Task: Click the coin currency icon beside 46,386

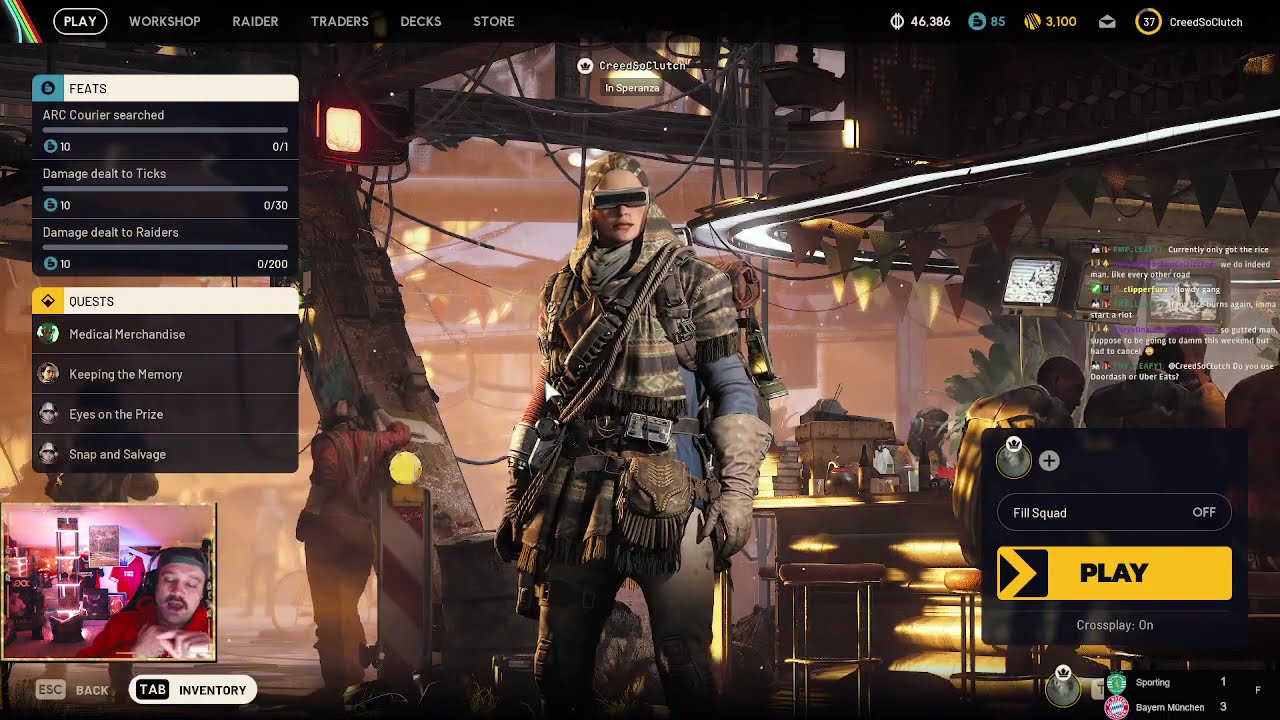Action: click(x=897, y=21)
